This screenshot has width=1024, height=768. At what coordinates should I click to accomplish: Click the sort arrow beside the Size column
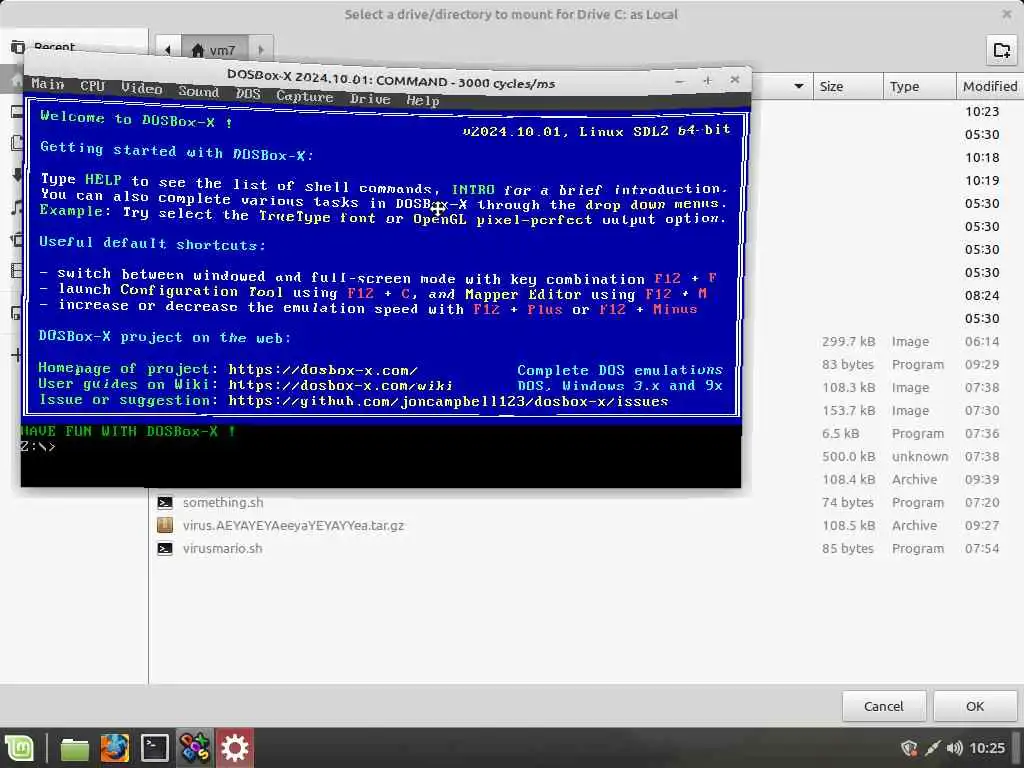(x=799, y=86)
